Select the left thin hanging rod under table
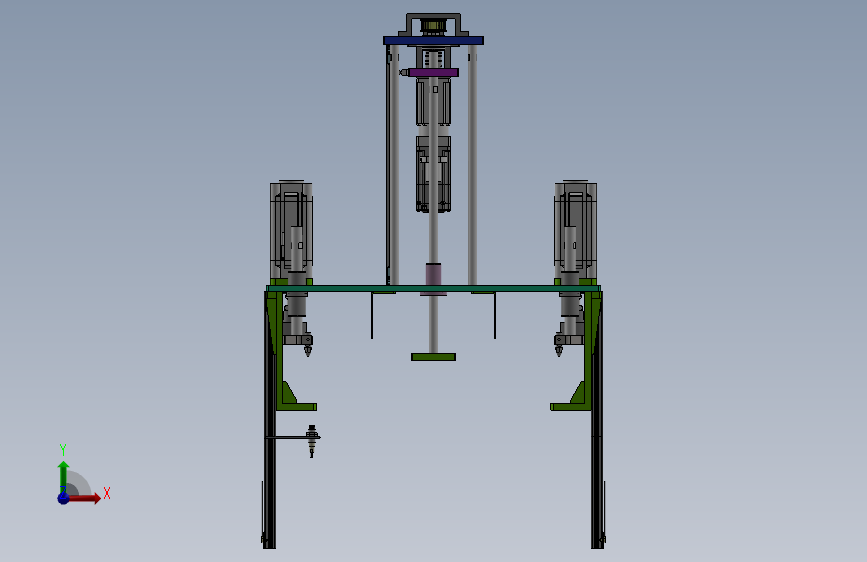The image size is (867, 562). (372, 315)
